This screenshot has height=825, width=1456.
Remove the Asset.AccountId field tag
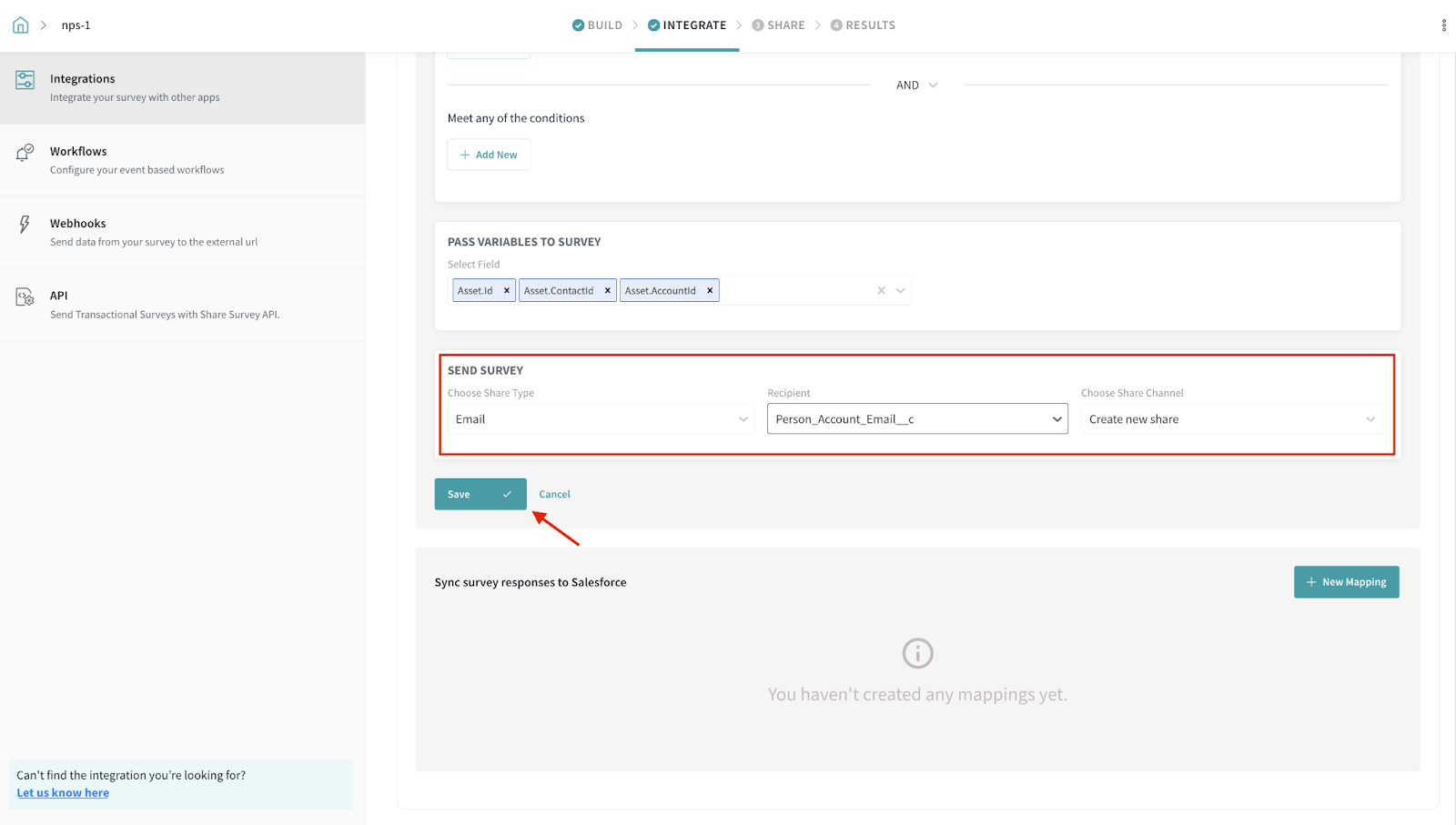point(710,291)
